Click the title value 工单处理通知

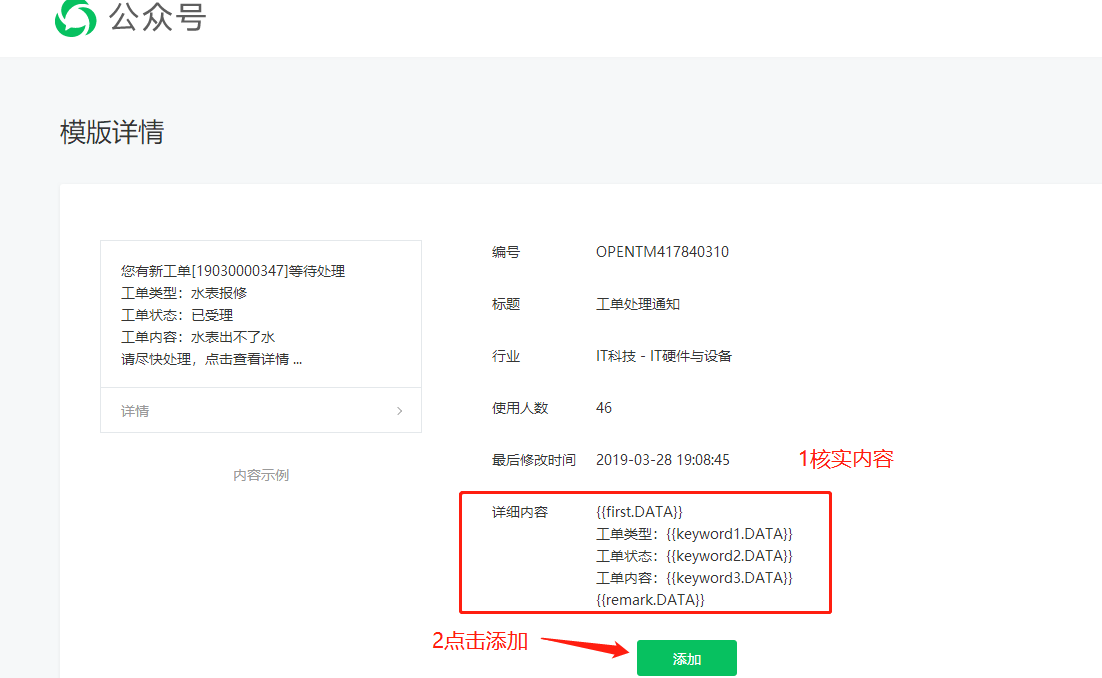pyautogui.click(x=637, y=304)
